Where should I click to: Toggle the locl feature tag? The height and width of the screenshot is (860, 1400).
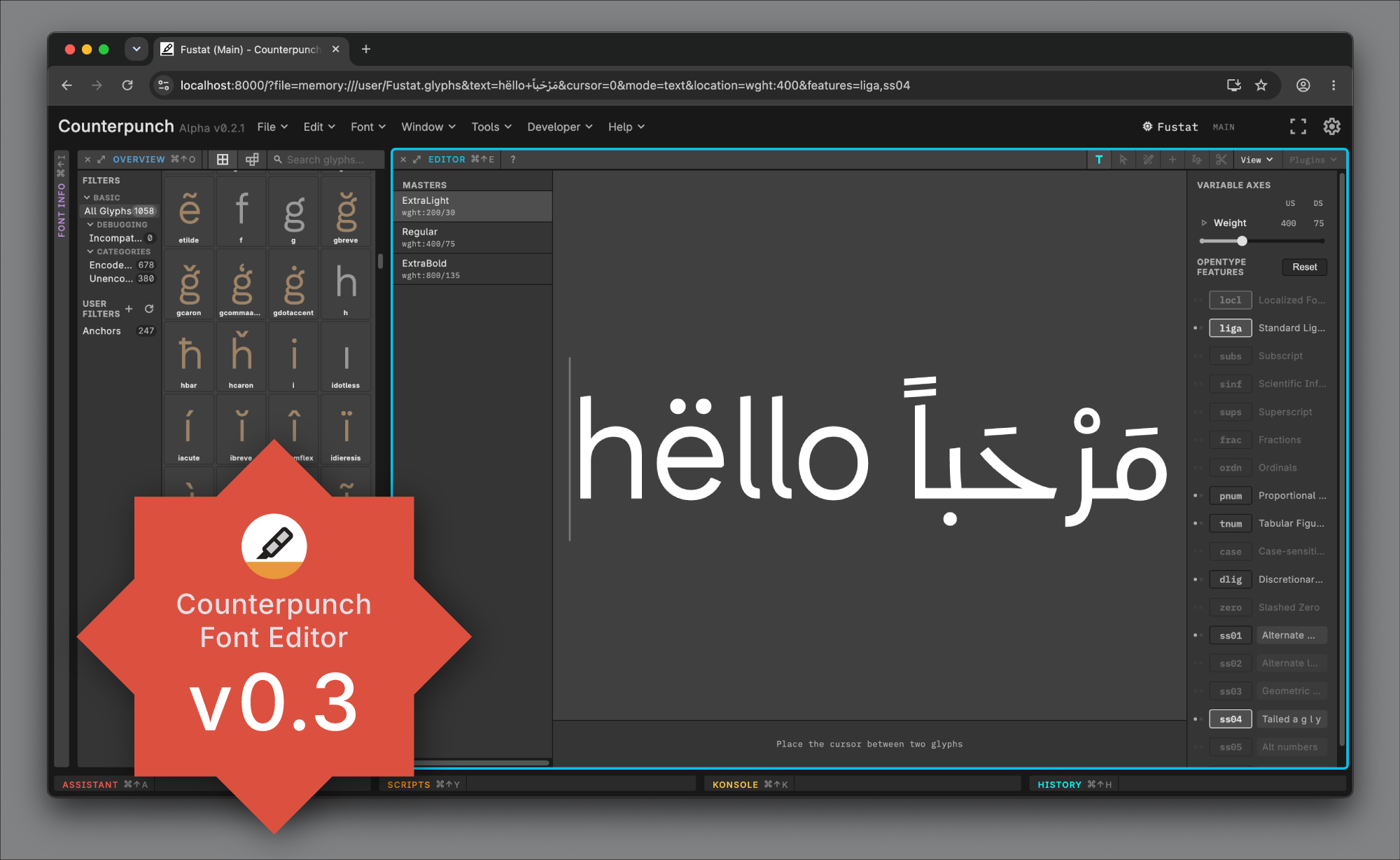1231,300
